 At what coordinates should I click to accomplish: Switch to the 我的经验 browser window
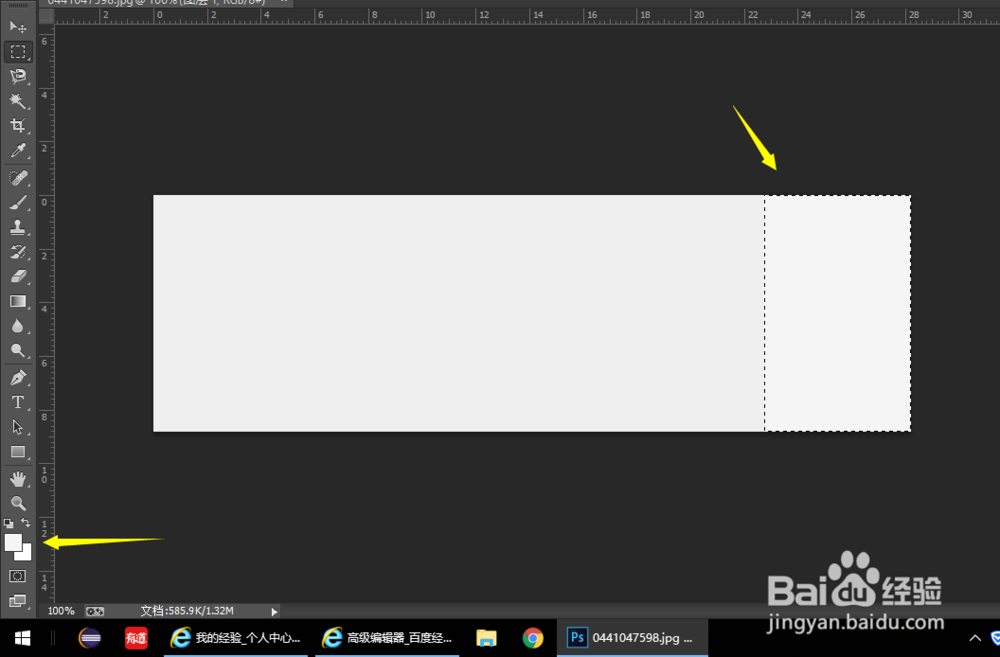[x=236, y=638]
